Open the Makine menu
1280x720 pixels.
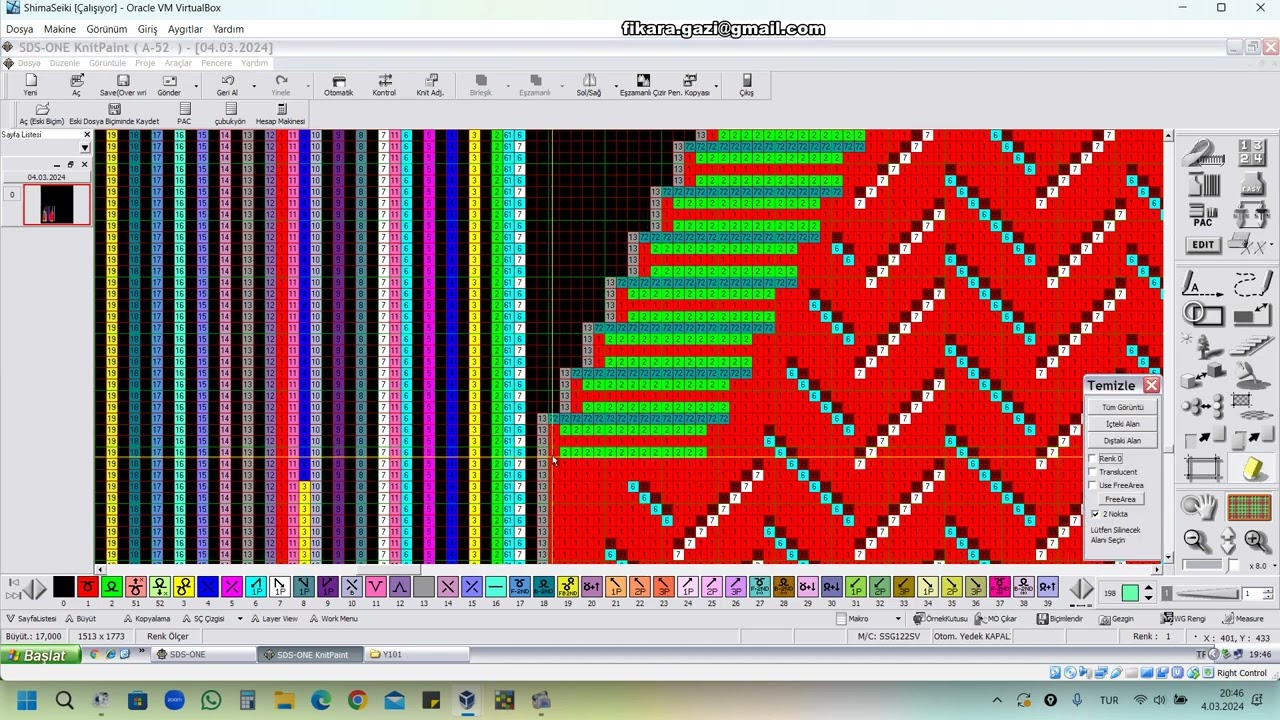pos(60,29)
